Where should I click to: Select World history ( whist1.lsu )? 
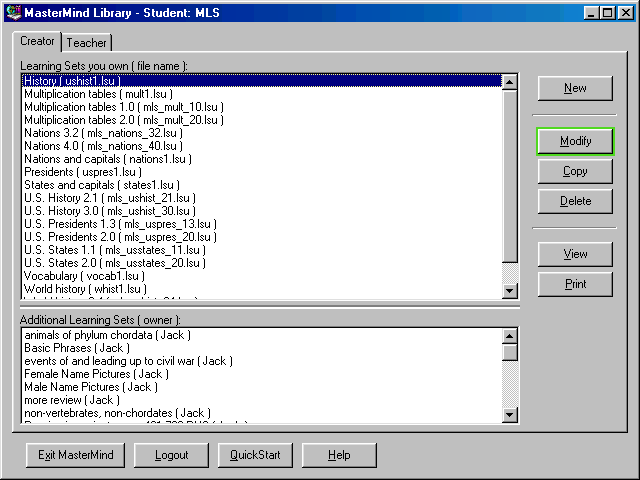coord(262,289)
